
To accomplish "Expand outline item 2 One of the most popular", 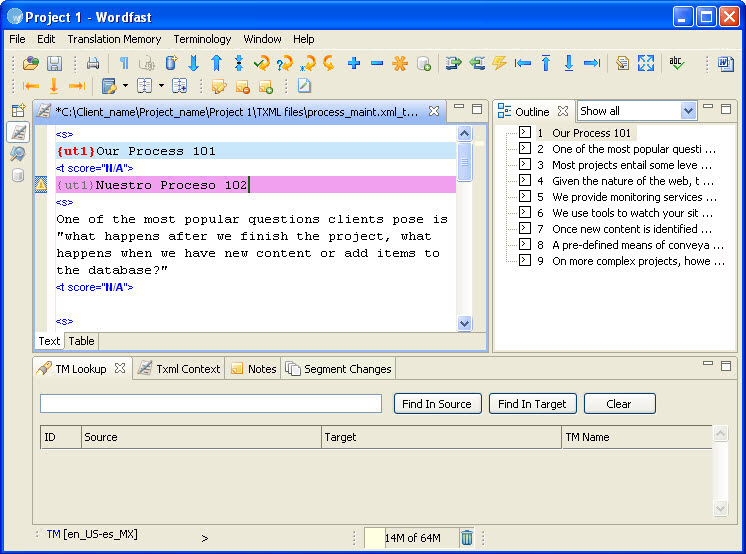I will coord(524,148).
